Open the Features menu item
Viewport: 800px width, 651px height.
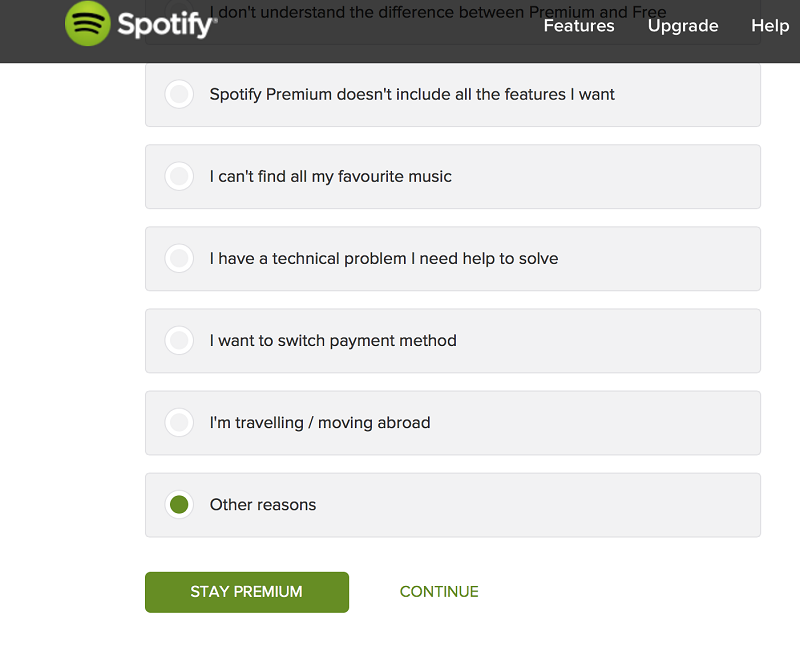click(579, 26)
